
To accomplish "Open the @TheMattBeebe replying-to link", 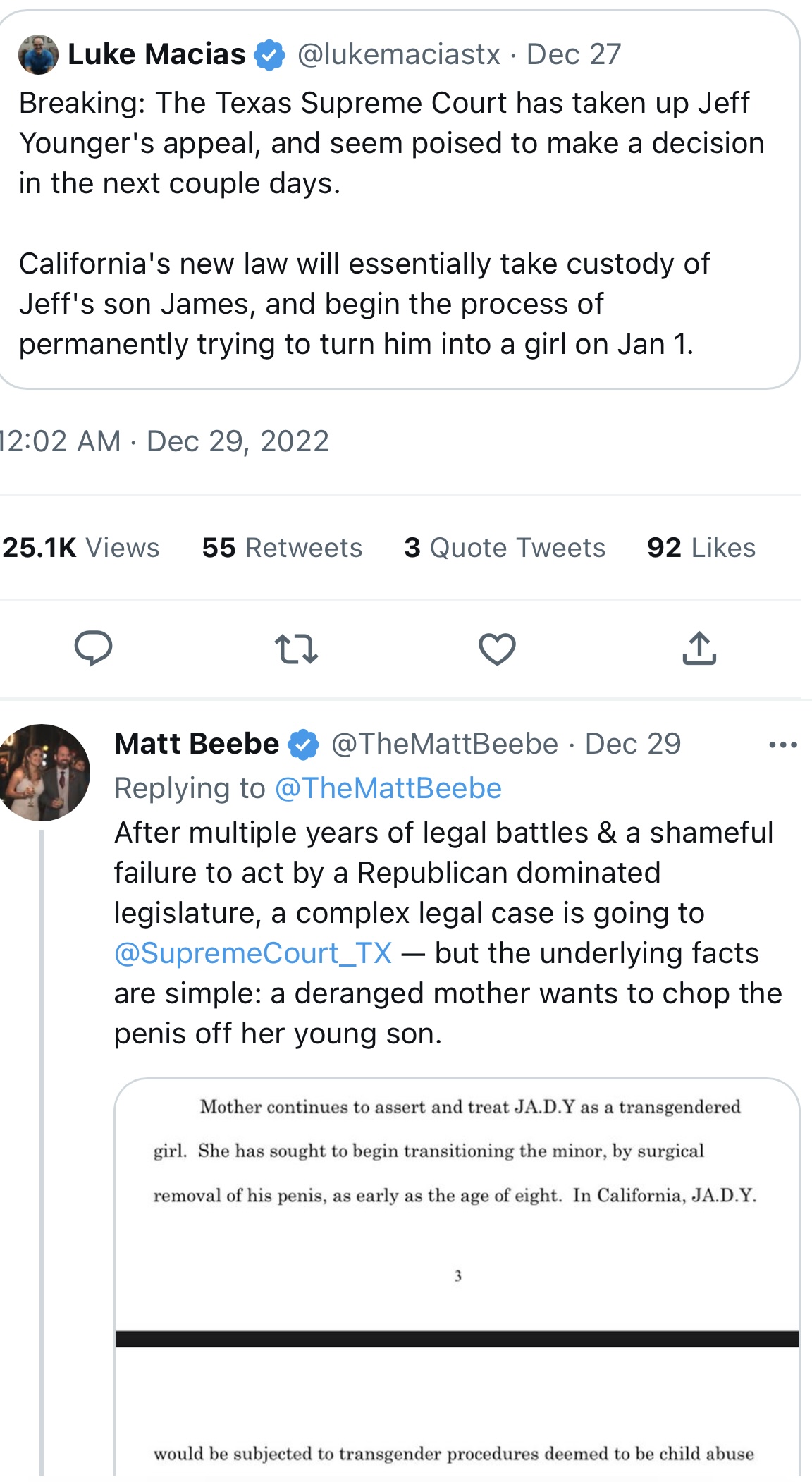I will coord(388,788).
